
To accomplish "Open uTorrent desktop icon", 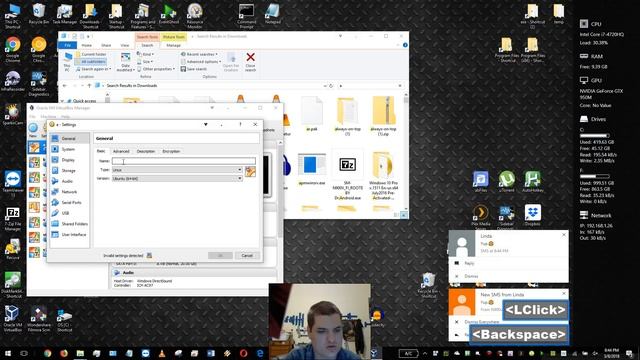I will [507, 182].
